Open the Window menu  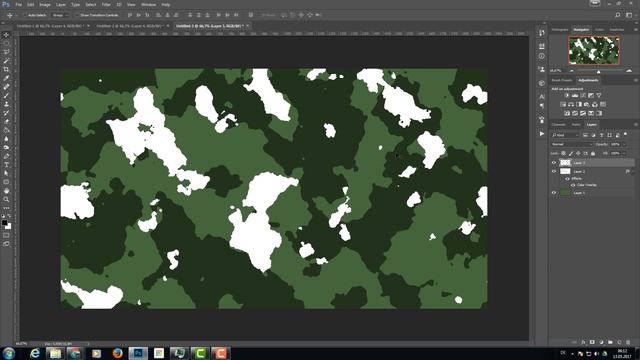coord(148,4)
